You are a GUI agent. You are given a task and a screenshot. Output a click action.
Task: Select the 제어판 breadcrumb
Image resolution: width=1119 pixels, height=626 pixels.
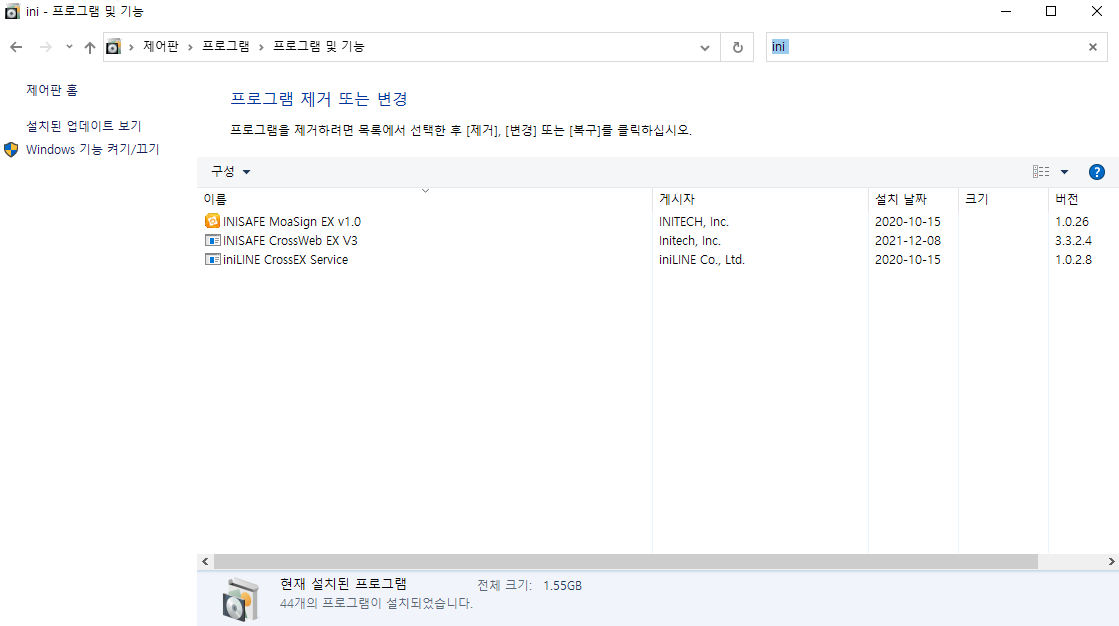point(161,46)
